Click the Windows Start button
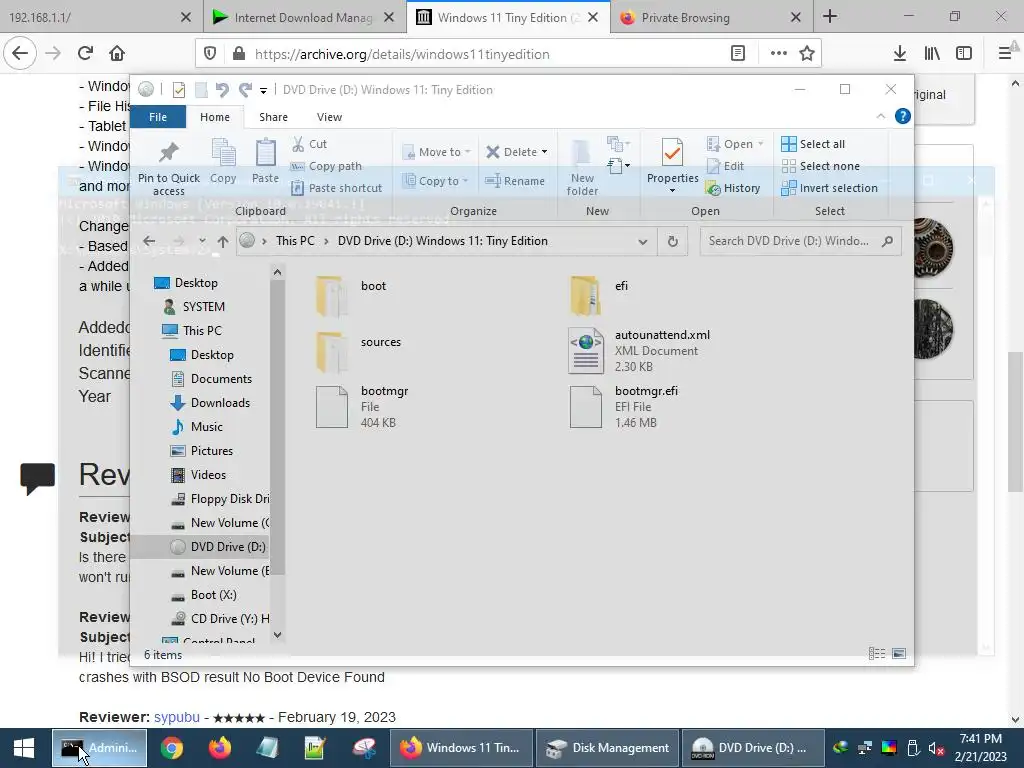1024x768 pixels. [x=24, y=748]
